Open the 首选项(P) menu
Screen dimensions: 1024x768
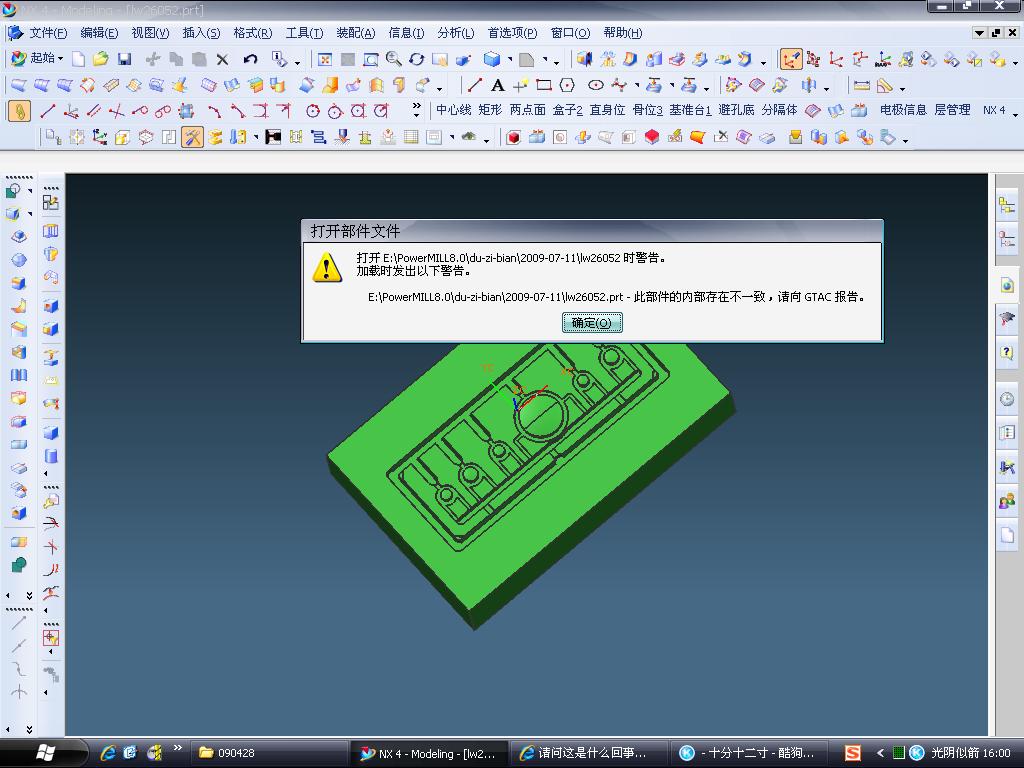point(513,33)
